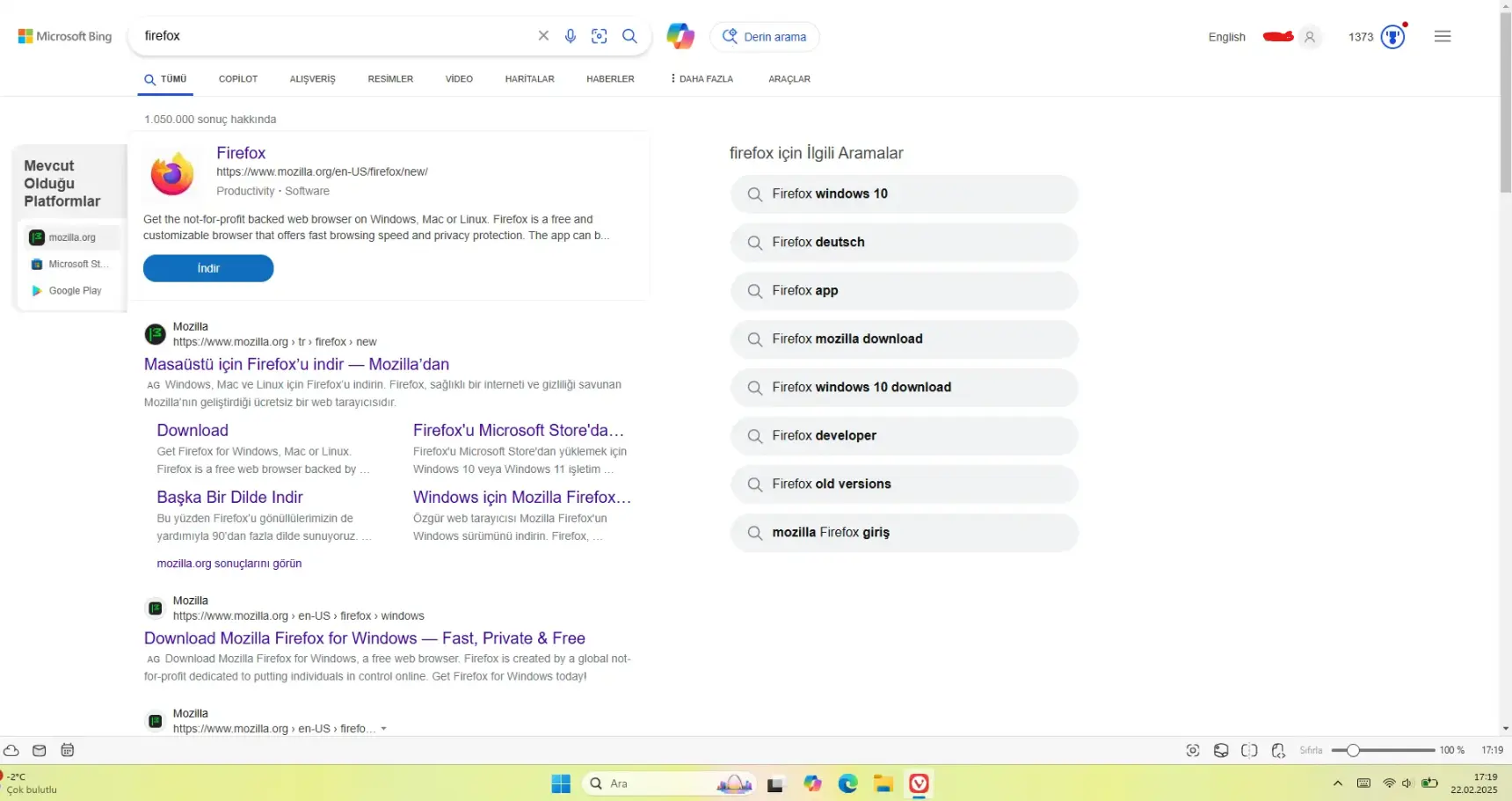Open the hamburger settings menu
The image size is (1512, 801).
[x=1443, y=36]
